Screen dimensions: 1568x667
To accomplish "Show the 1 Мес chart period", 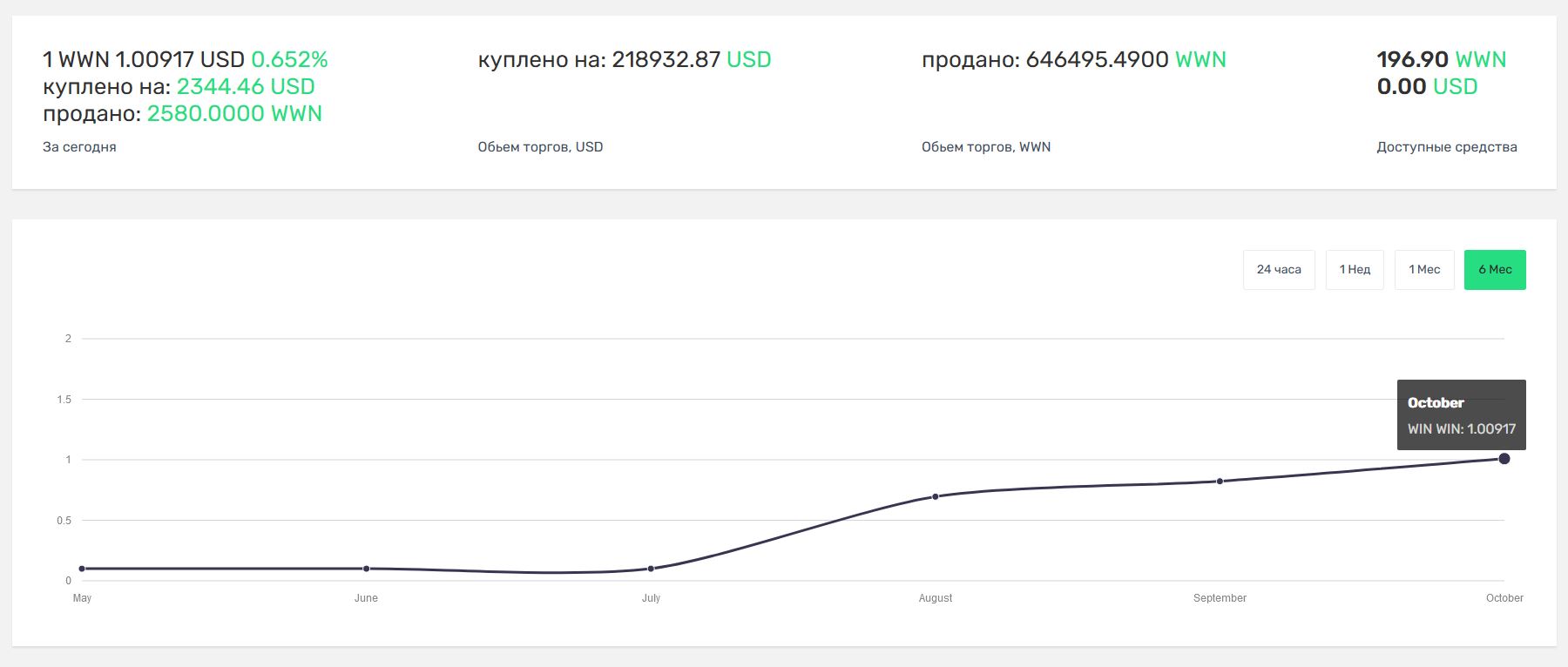I will click(x=1423, y=270).
